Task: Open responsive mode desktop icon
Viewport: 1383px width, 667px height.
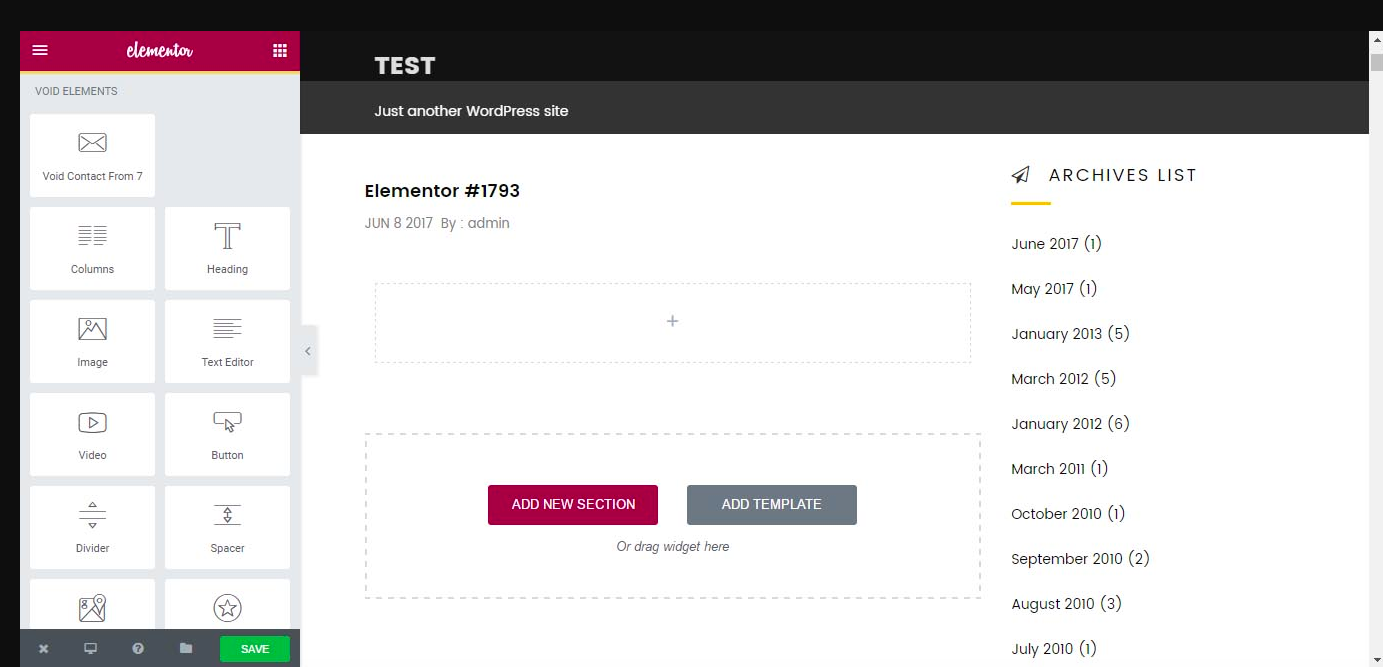Action: point(90,648)
